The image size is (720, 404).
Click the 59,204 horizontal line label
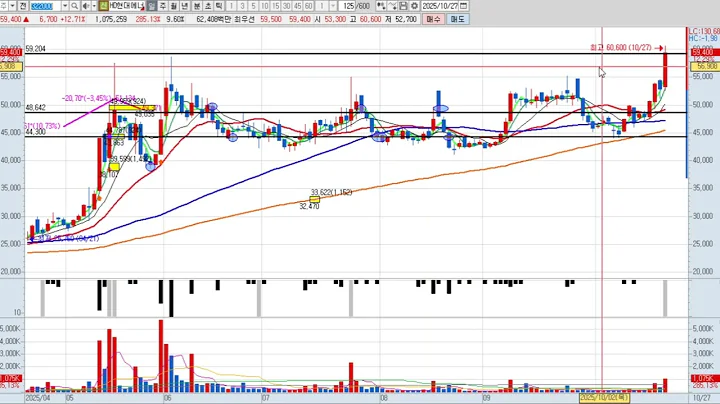pos(35,49)
